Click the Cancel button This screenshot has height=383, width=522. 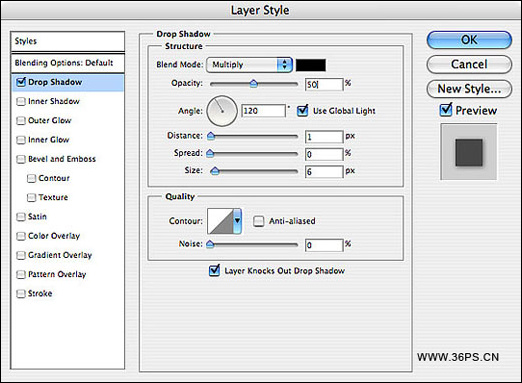point(469,64)
